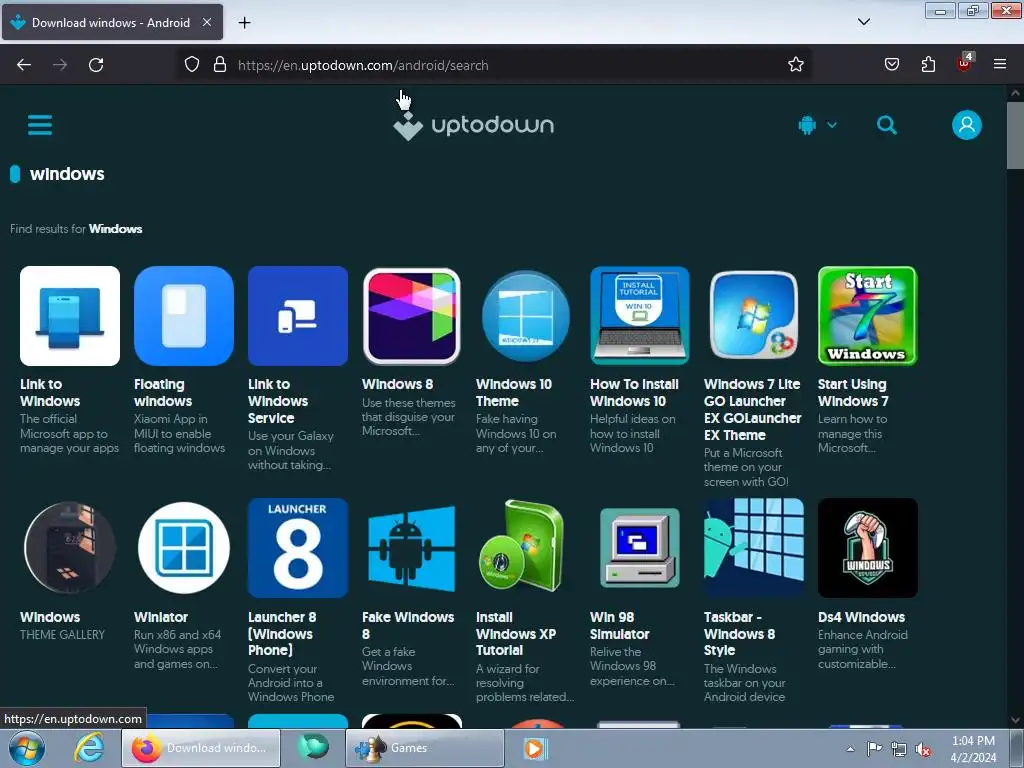Image resolution: width=1024 pixels, height=768 pixels.
Task: Open the Link to Windows app icon
Action: [70, 316]
